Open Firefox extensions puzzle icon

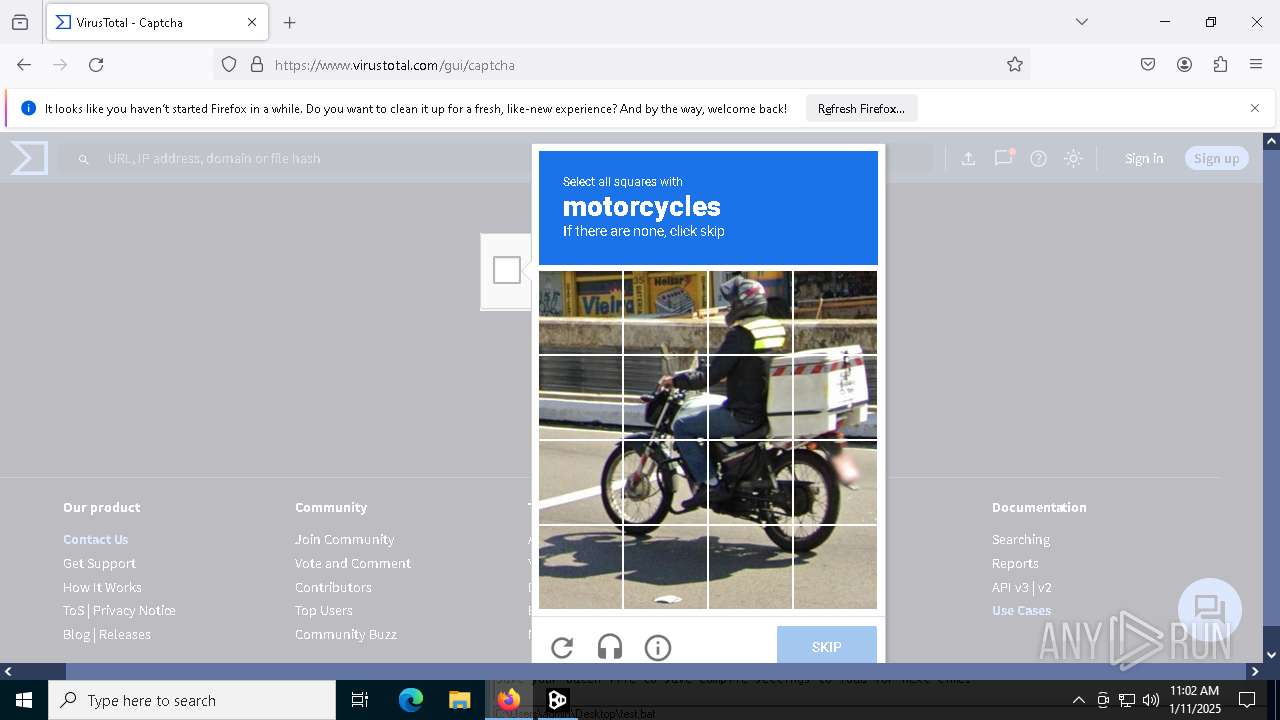pos(1220,65)
